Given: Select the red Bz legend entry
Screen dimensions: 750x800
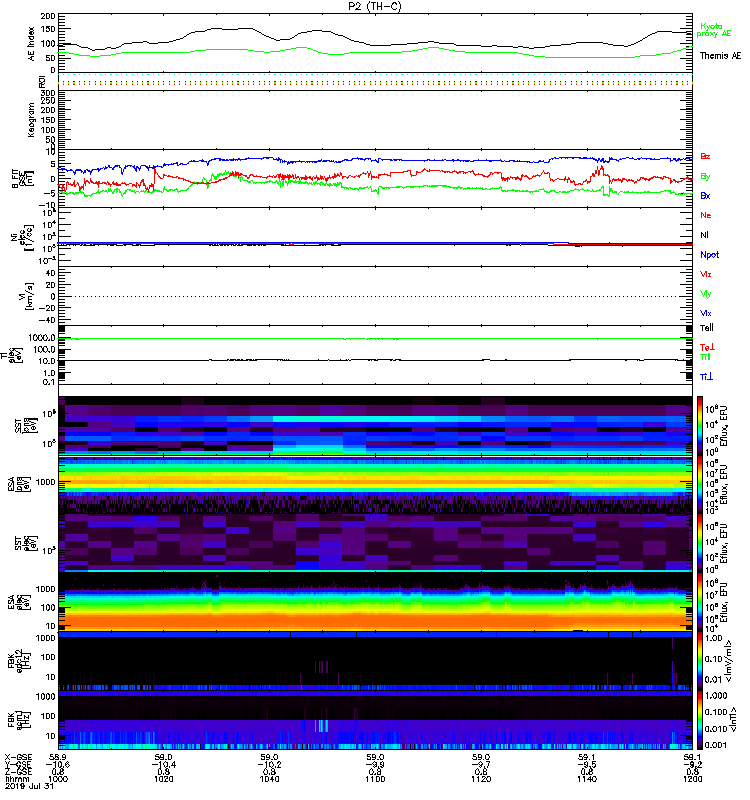Looking at the screenshot, I should pyautogui.click(x=705, y=157).
